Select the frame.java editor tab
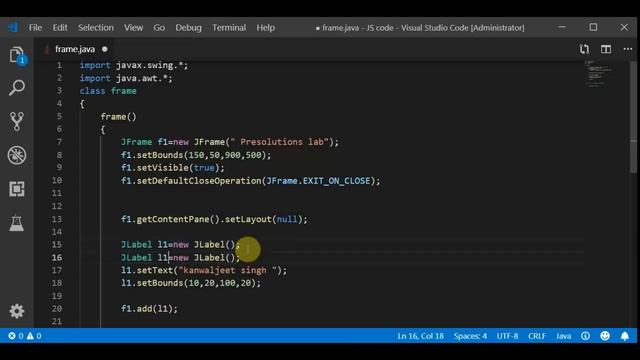 pos(75,49)
